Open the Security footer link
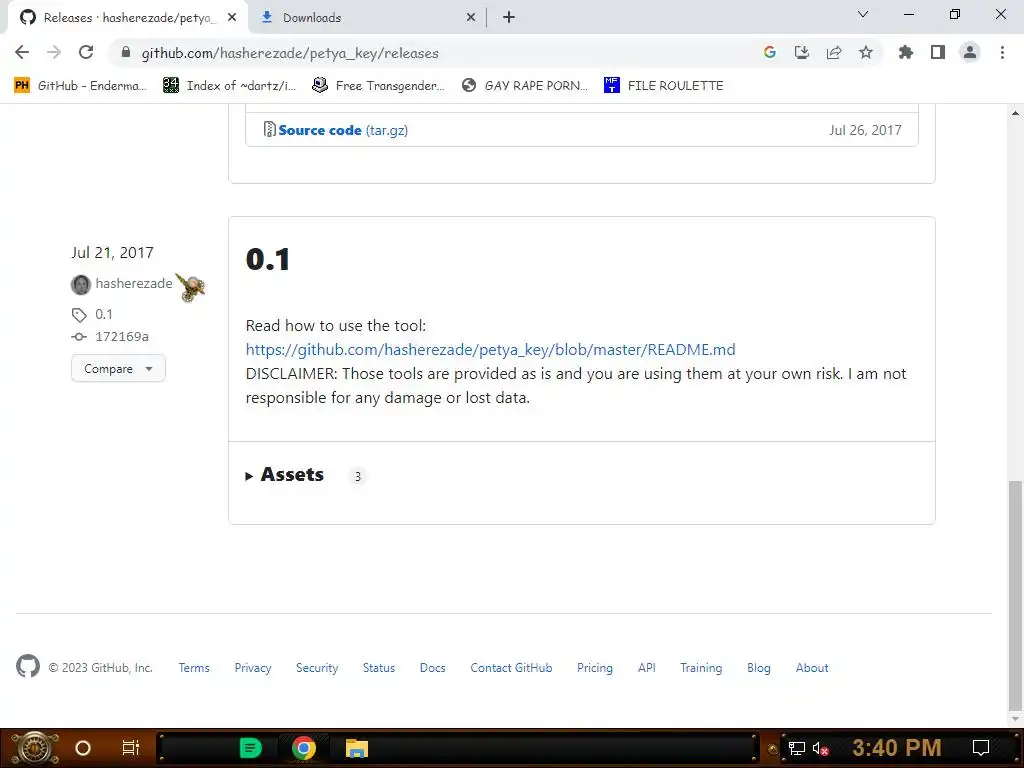The image size is (1024, 768). (317, 667)
